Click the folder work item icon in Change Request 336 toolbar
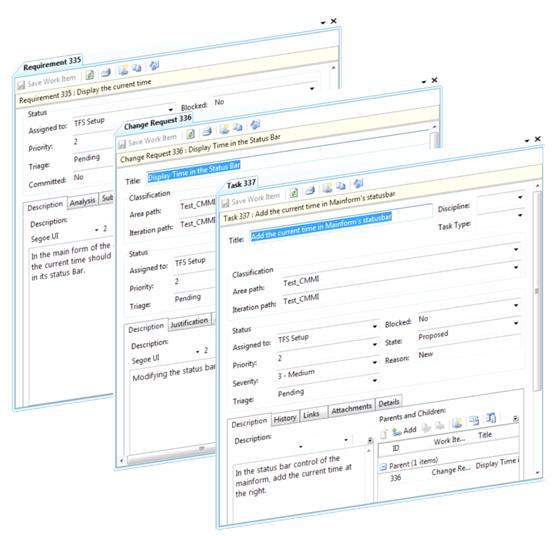The image size is (556, 536). (x=224, y=129)
